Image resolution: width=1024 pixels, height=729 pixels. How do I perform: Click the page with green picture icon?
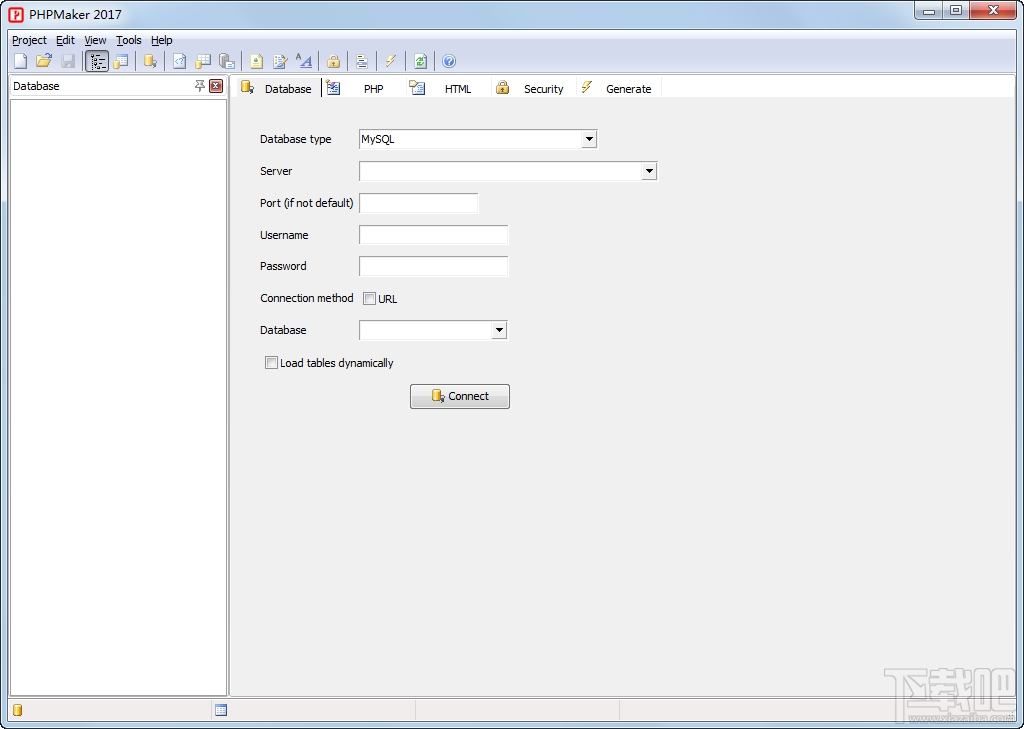tap(256, 61)
